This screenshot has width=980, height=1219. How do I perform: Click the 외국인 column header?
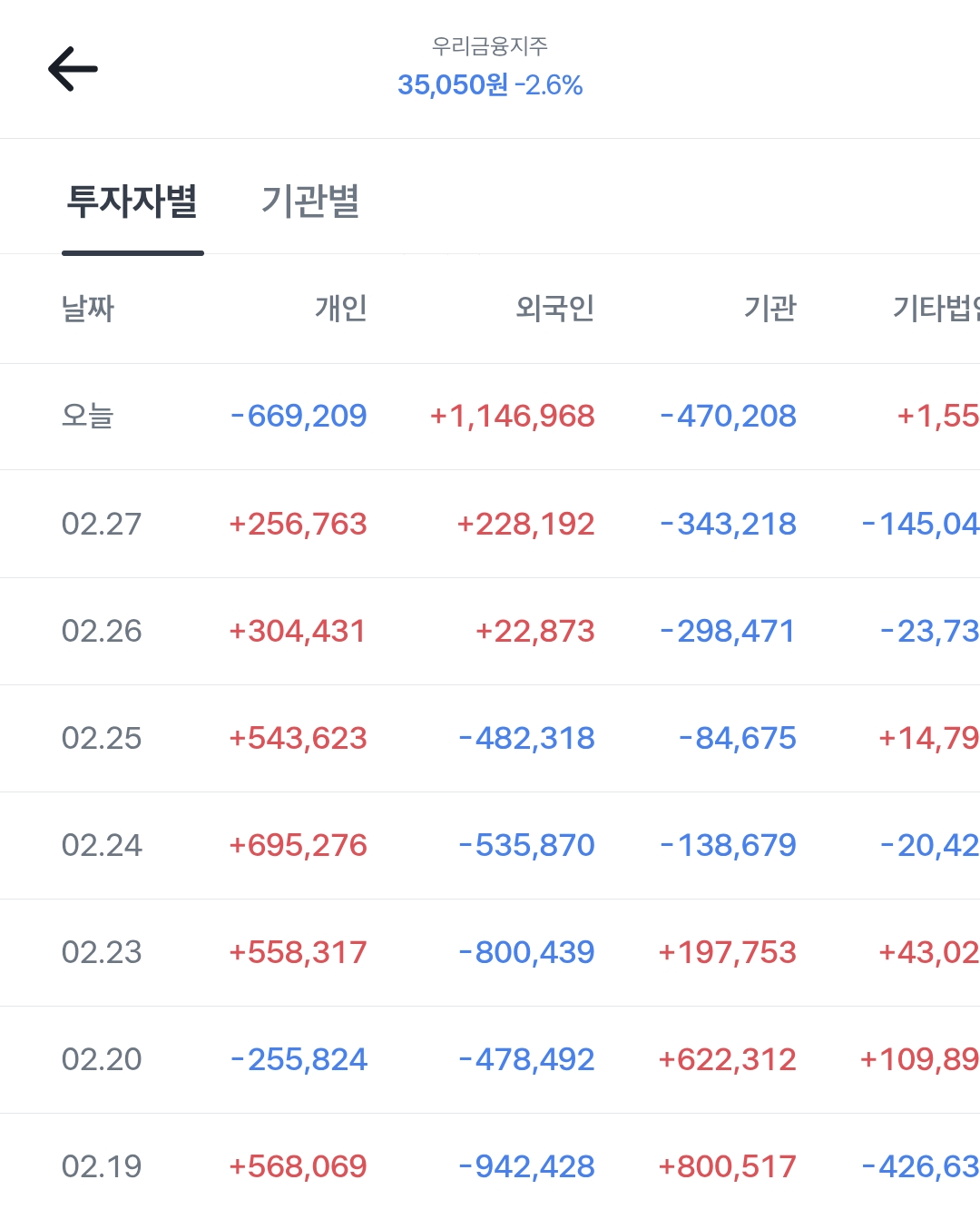pyautogui.click(x=554, y=309)
